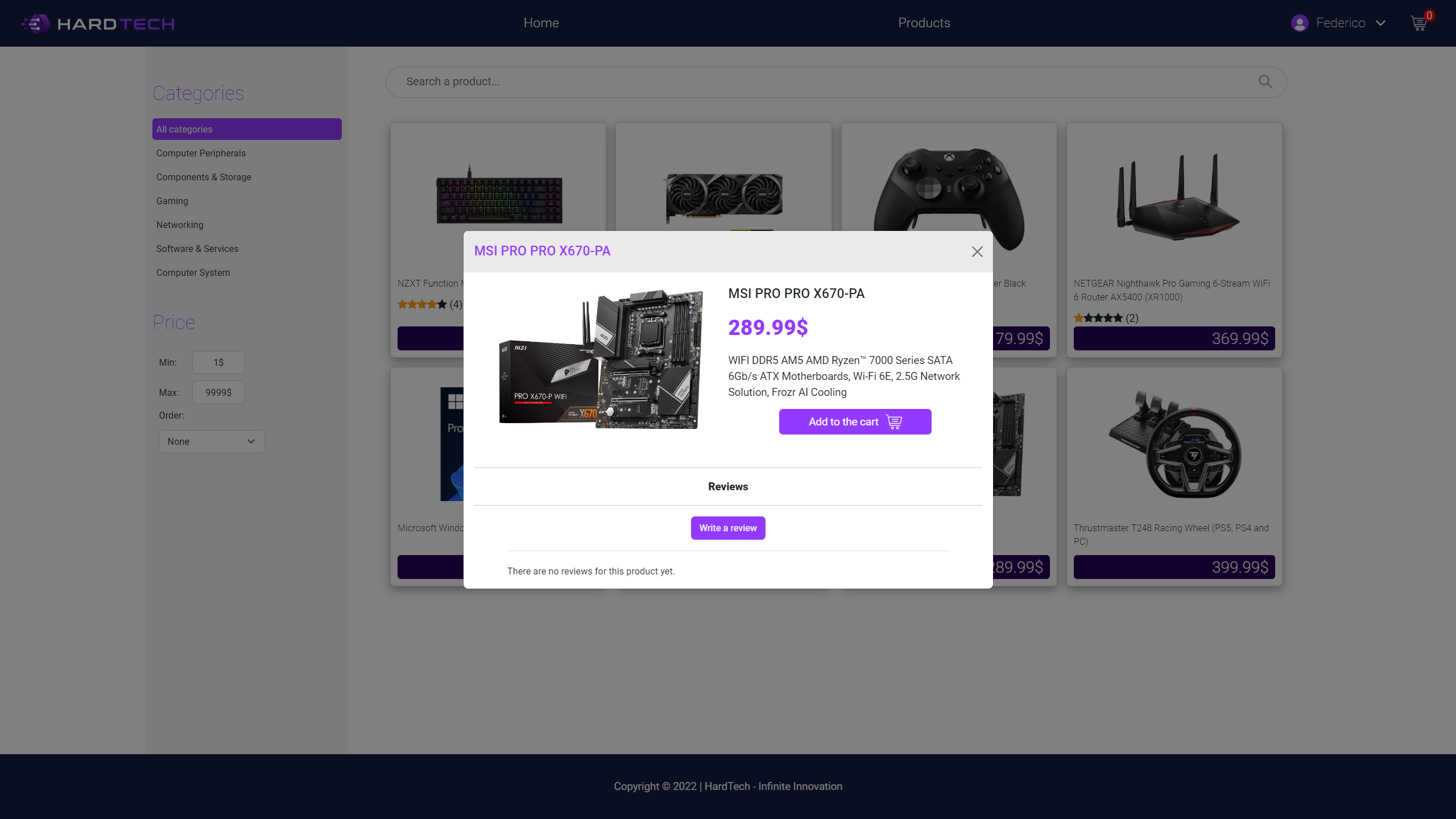Go to the Home page
The image size is (1456, 819).
[x=541, y=23]
